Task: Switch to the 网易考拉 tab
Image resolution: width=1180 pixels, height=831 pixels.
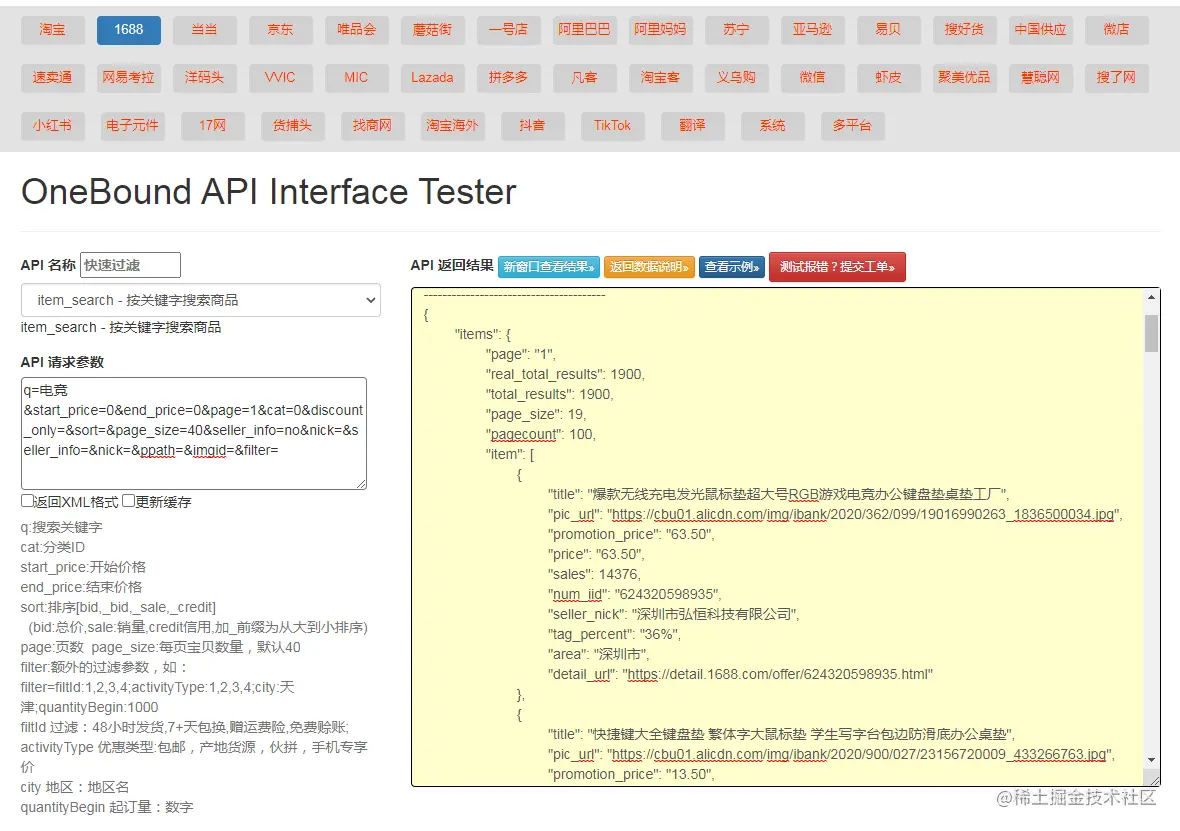Action: (x=129, y=78)
